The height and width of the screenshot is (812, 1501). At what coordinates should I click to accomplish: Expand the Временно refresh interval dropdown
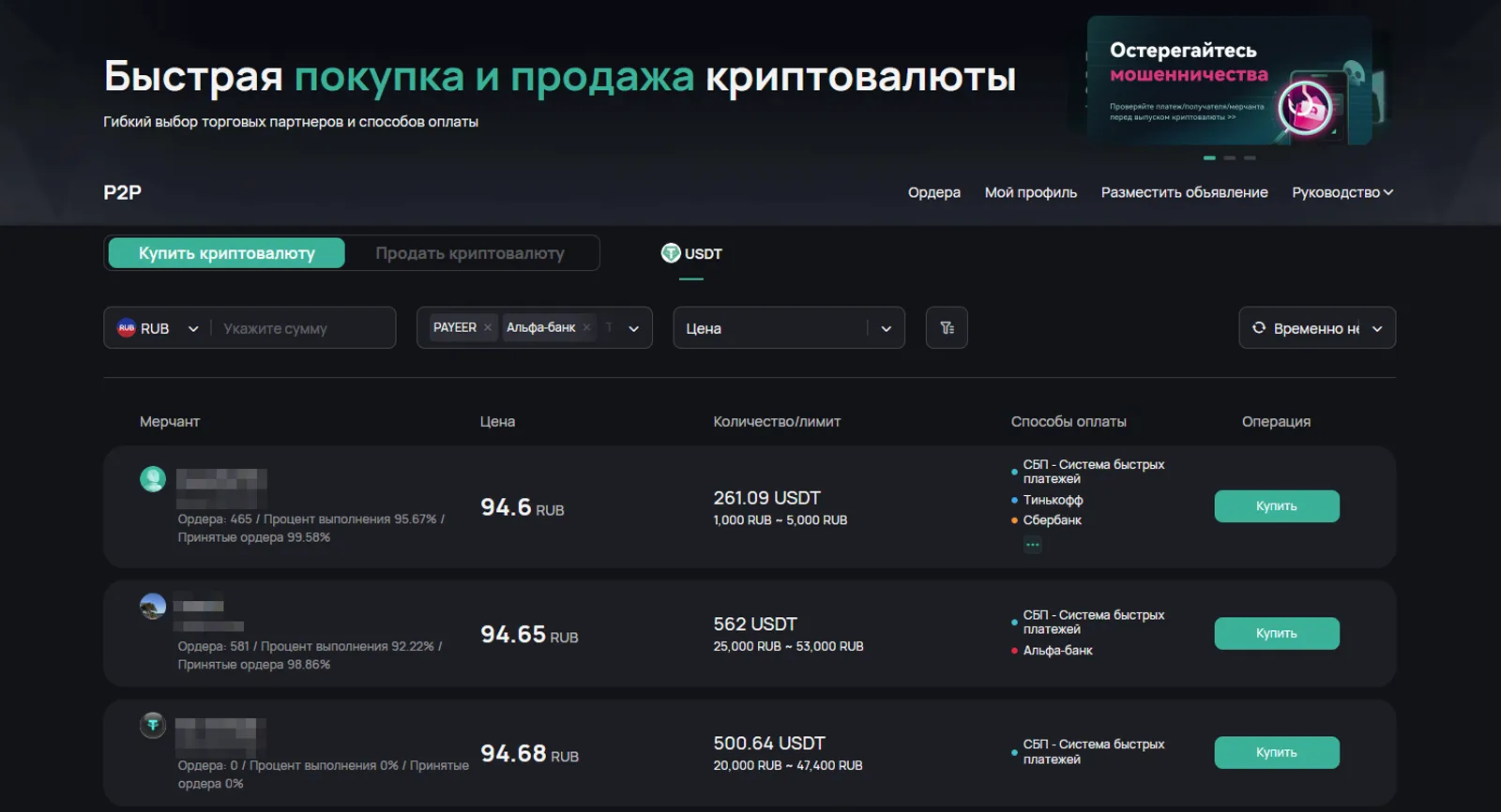point(1377,328)
